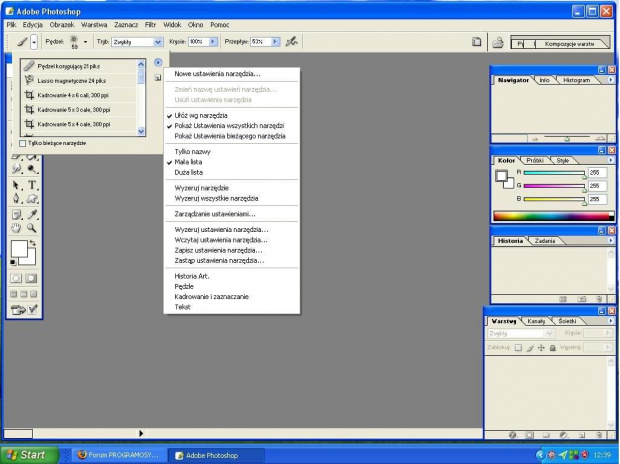Image resolution: width=620 pixels, height=464 pixels.
Task: Click add layer mask icon in Warstwy panel
Action: coord(529,435)
